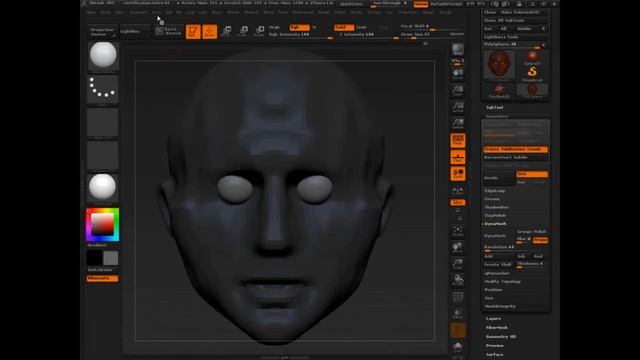The image size is (640, 360).
Task: Click the Move view icon in right shelf
Action: (x=458, y=247)
